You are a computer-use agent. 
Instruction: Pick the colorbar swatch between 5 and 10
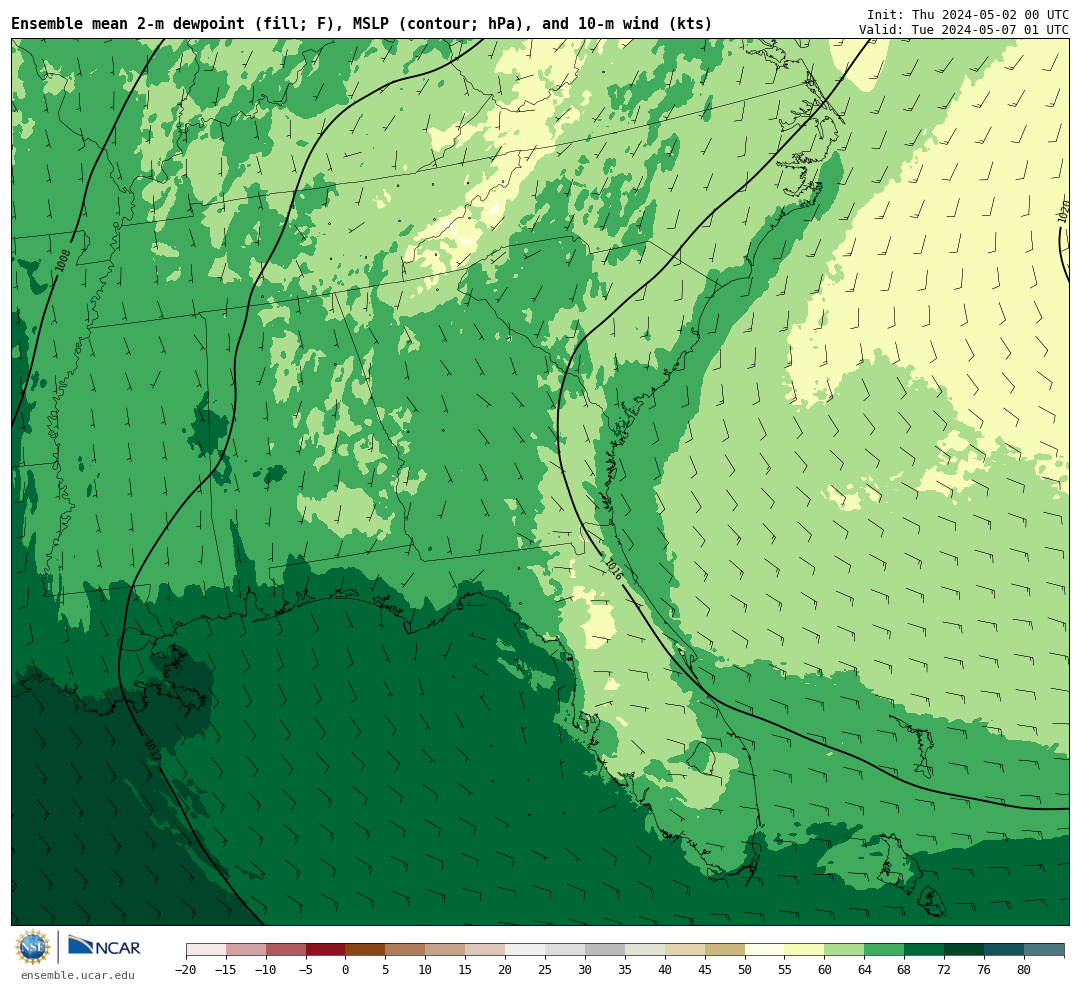[x=406, y=950]
